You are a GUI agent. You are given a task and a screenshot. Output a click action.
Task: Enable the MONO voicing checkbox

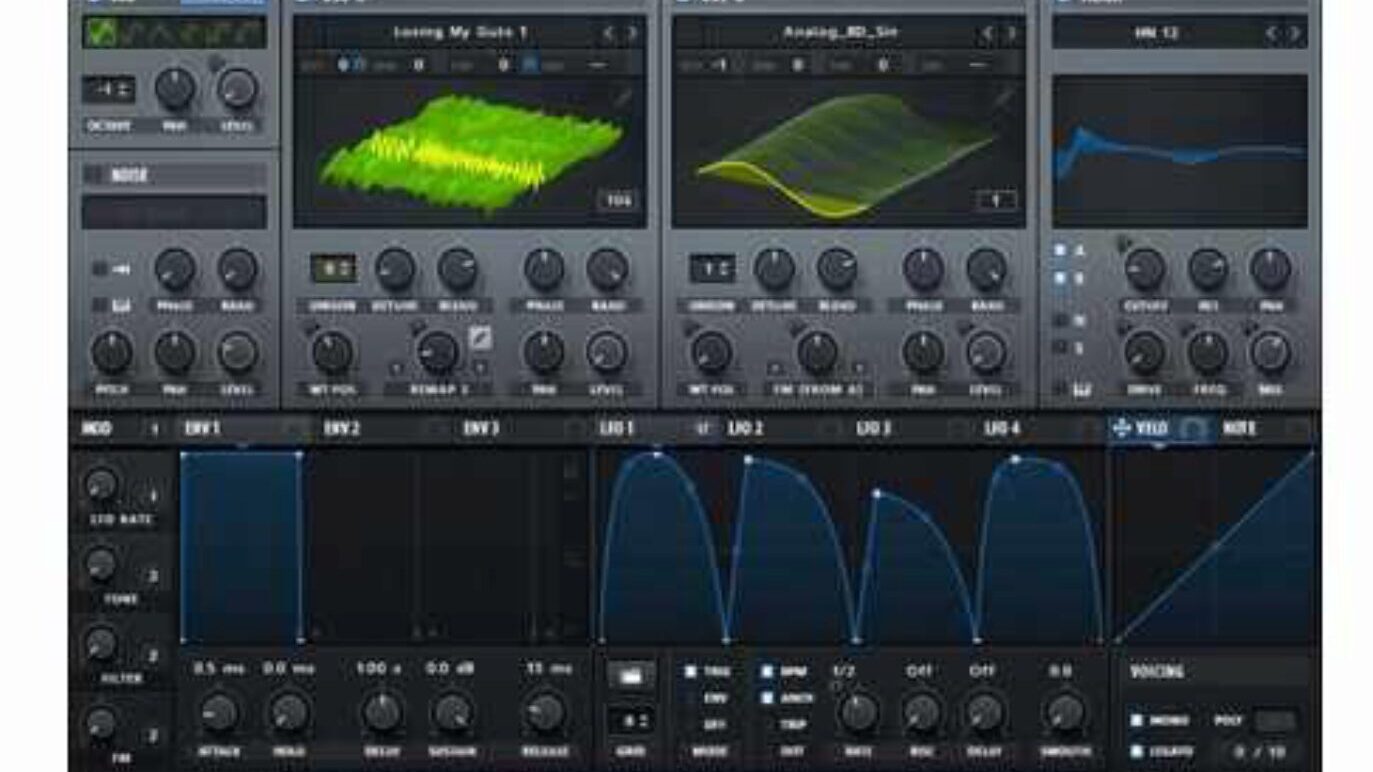click(1137, 720)
